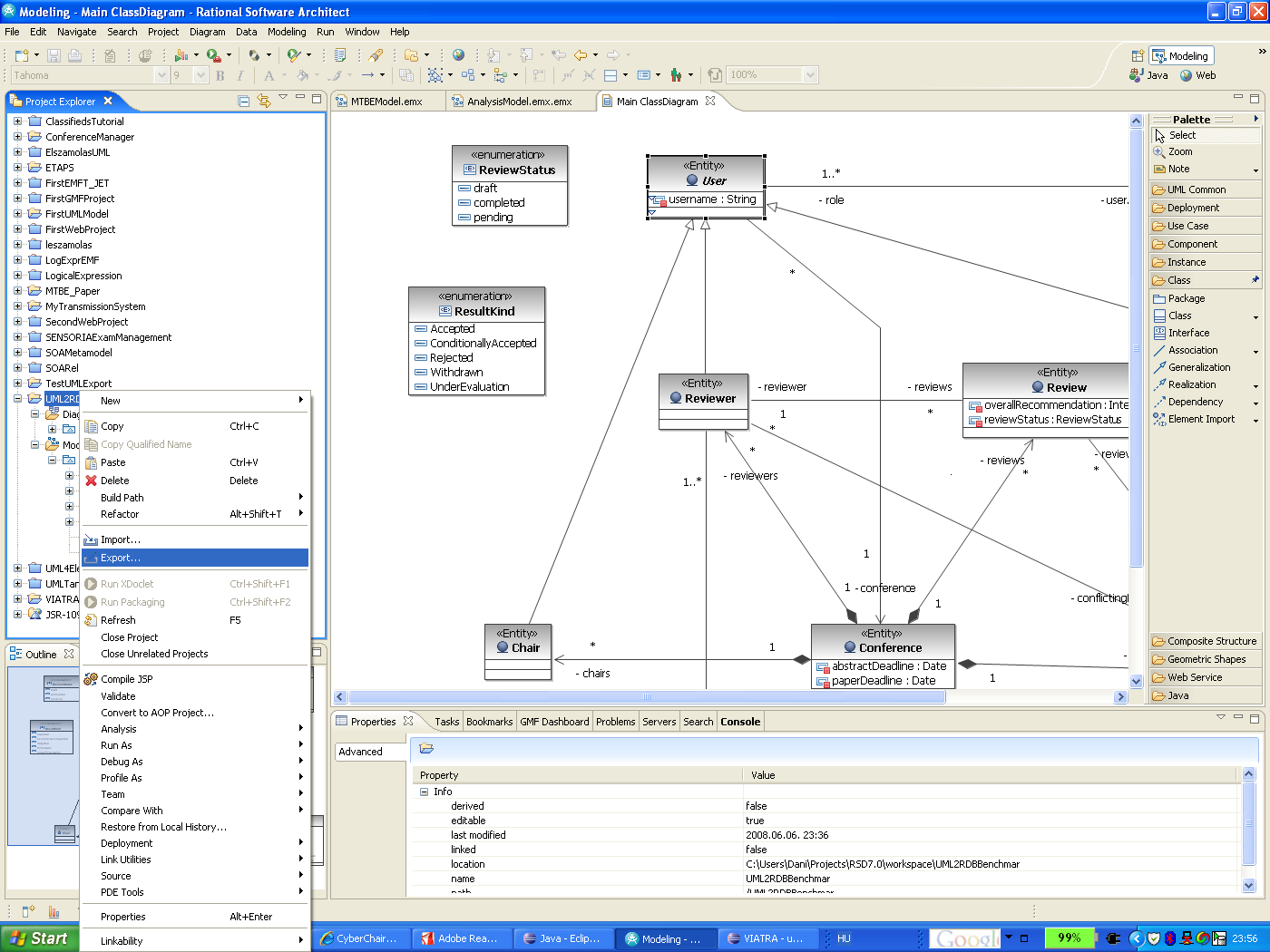1270x952 pixels.
Task: Expand the Geometric Shapes palette drawer
Action: (x=1206, y=659)
